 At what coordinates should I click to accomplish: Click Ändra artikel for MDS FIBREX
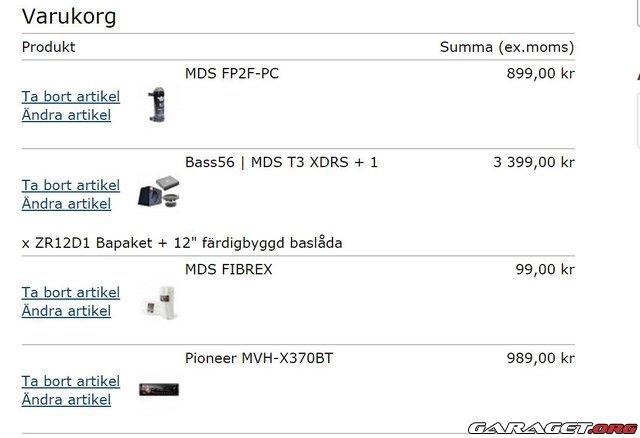coord(66,311)
